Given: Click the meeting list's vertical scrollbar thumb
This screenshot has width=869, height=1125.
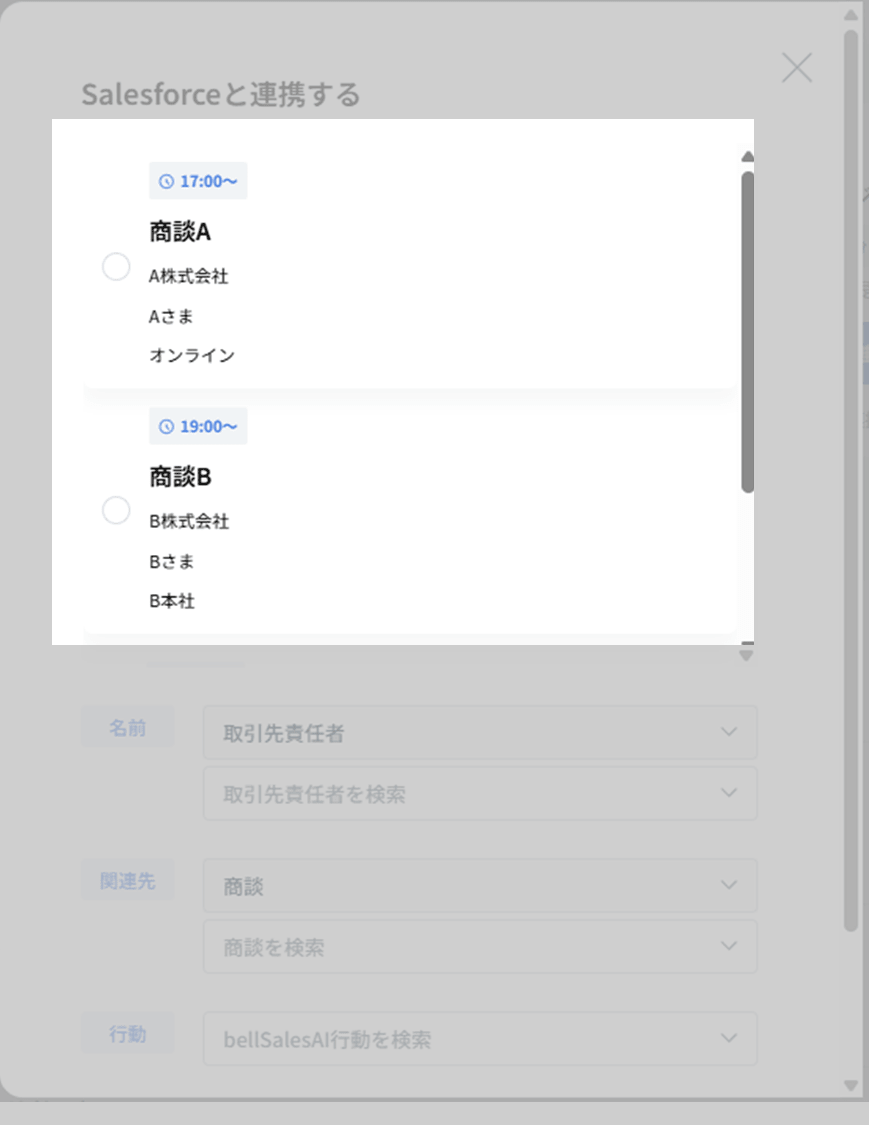Looking at the screenshot, I should pos(747,330).
